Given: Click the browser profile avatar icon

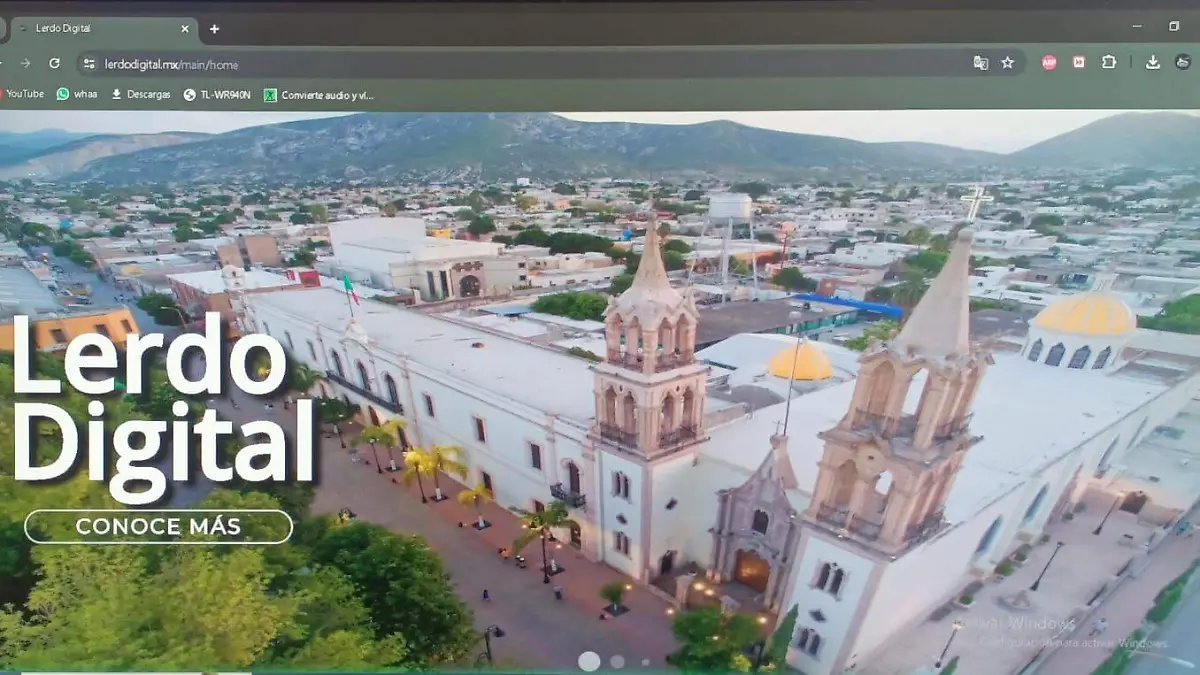Looking at the screenshot, I should (x=1183, y=63).
